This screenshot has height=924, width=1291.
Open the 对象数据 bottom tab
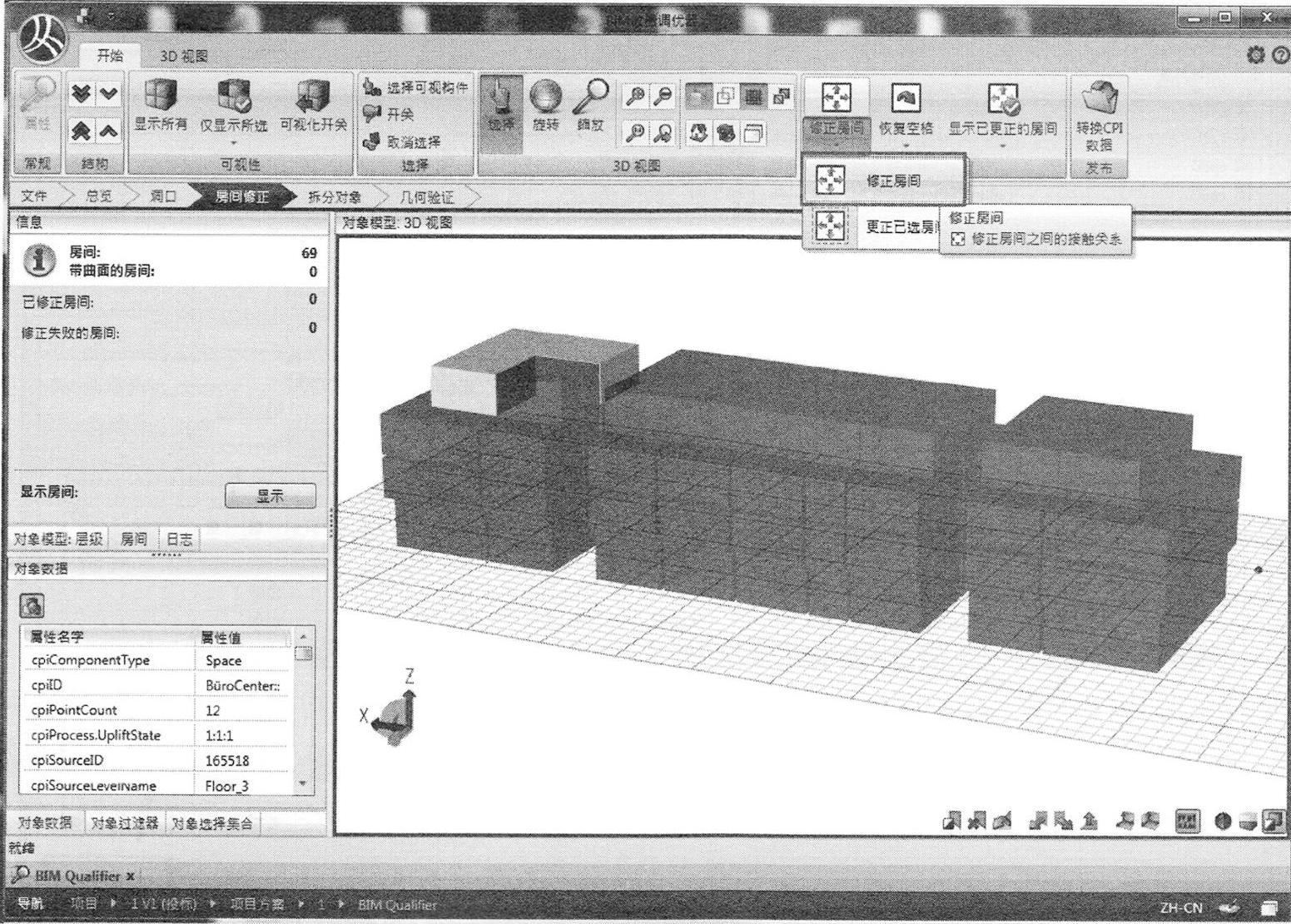pos(45,822)
